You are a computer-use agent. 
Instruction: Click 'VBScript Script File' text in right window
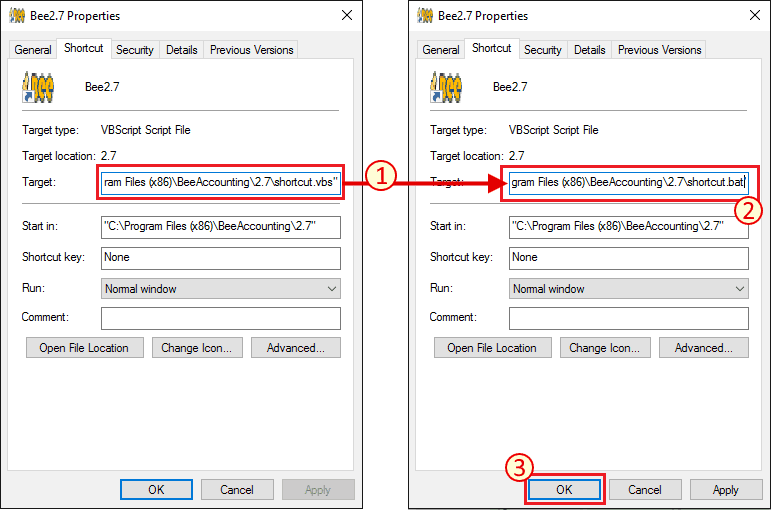click(x=553, y=130)
